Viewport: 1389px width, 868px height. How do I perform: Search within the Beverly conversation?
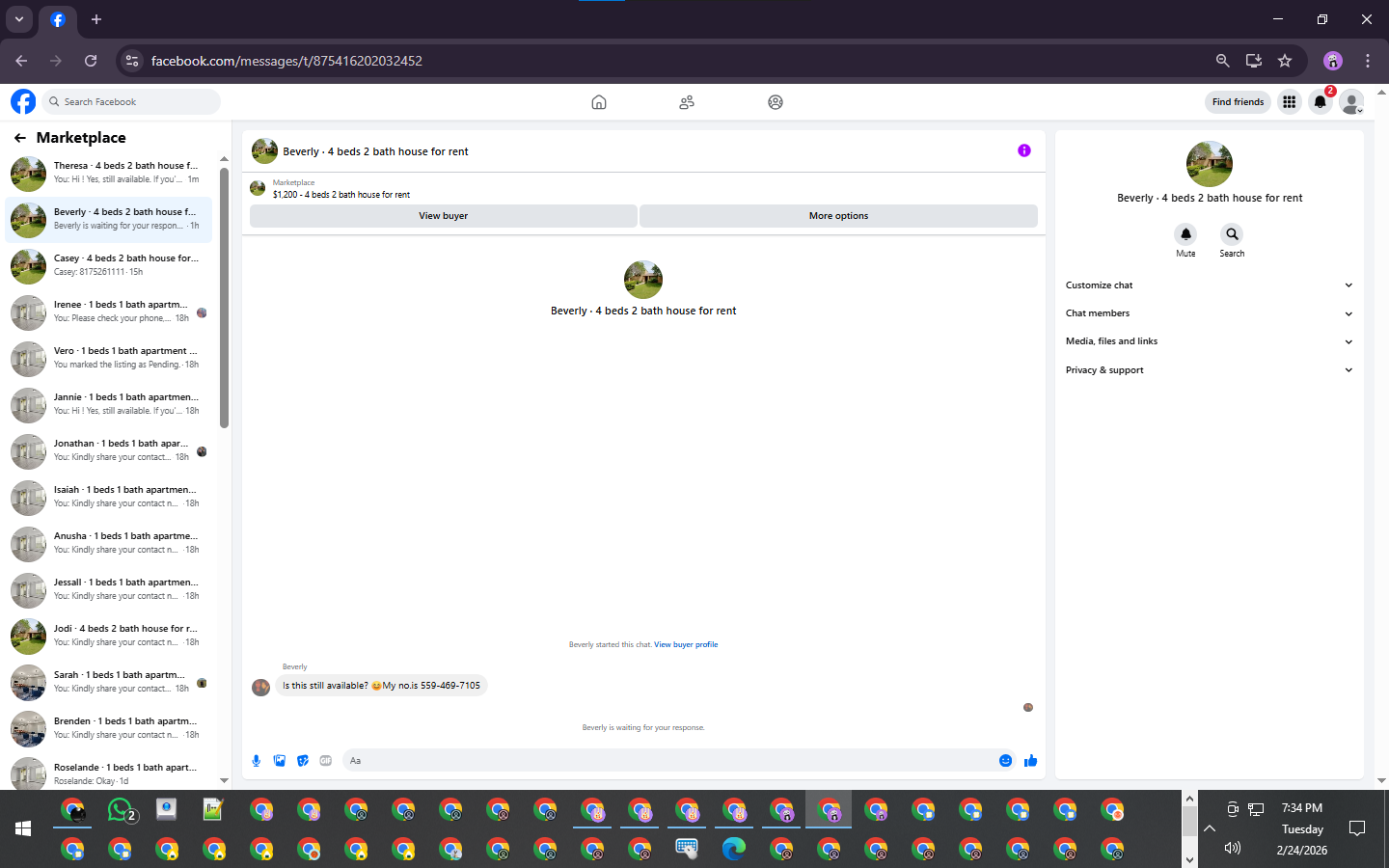pos(1232,234)
